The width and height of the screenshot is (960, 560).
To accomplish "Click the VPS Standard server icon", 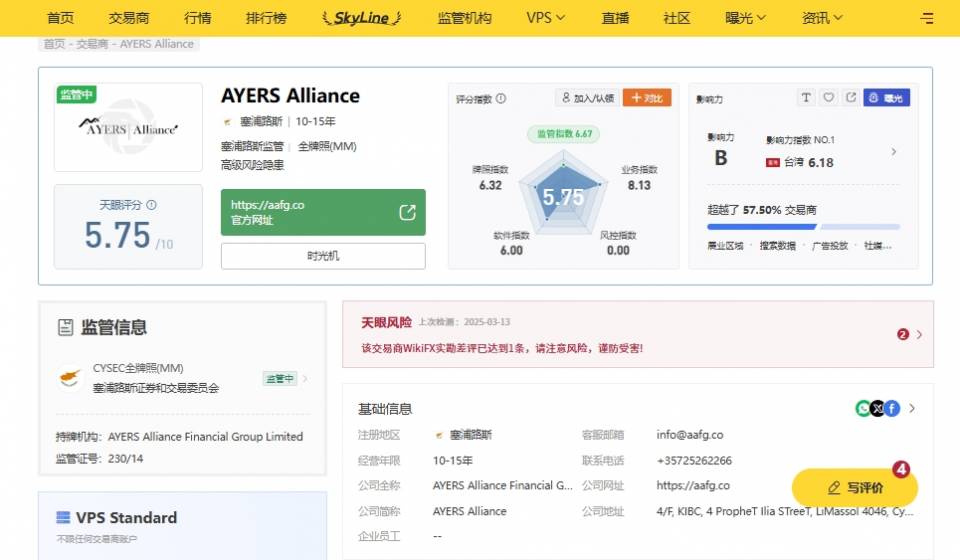I will pyautogui.click(x=63, y=518).
